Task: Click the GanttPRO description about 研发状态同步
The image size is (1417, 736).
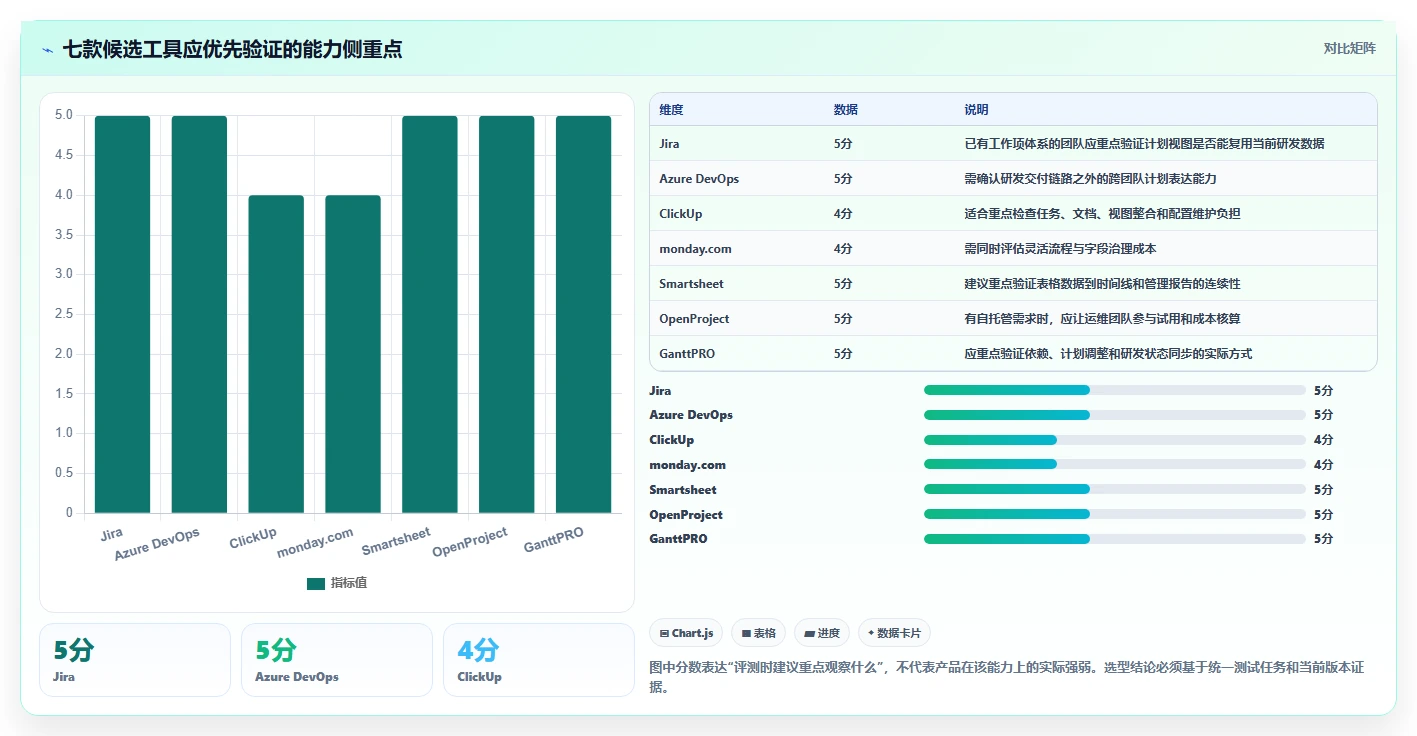Action: click(x=1108, y=354)
